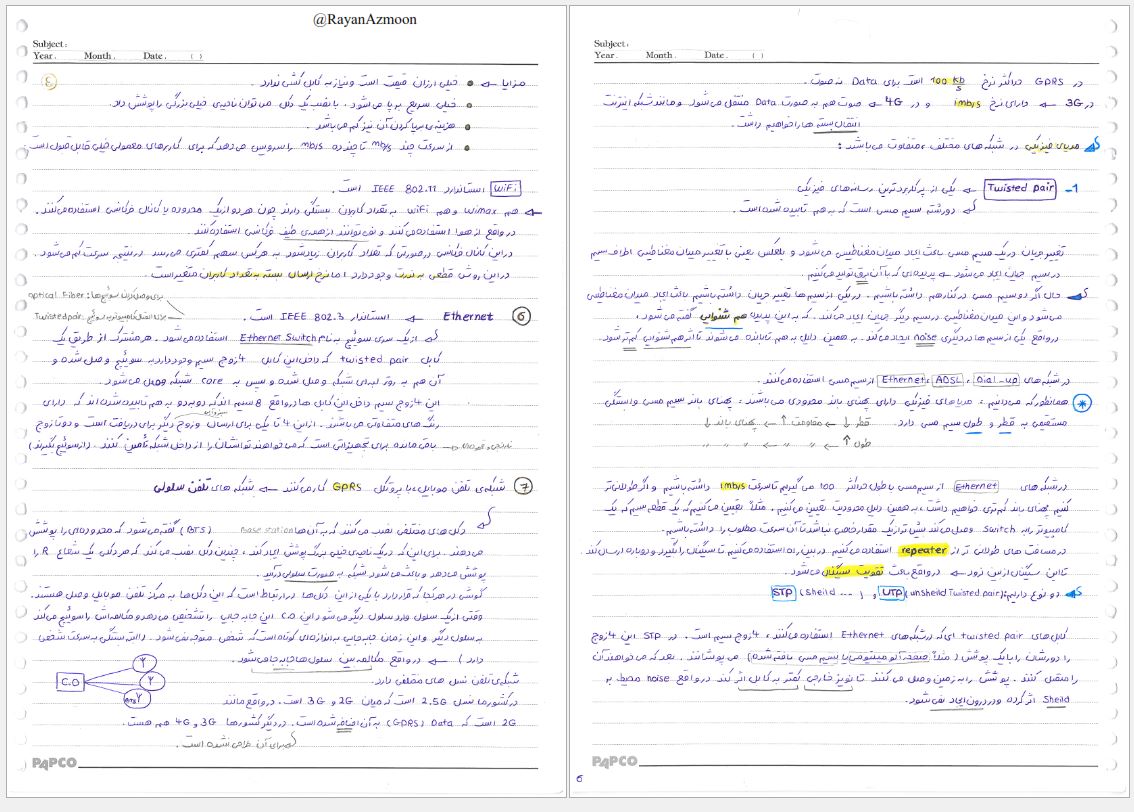Click the boxed Dial-up label
This screenshot has width=1134, height=812.
coord(997,380)
